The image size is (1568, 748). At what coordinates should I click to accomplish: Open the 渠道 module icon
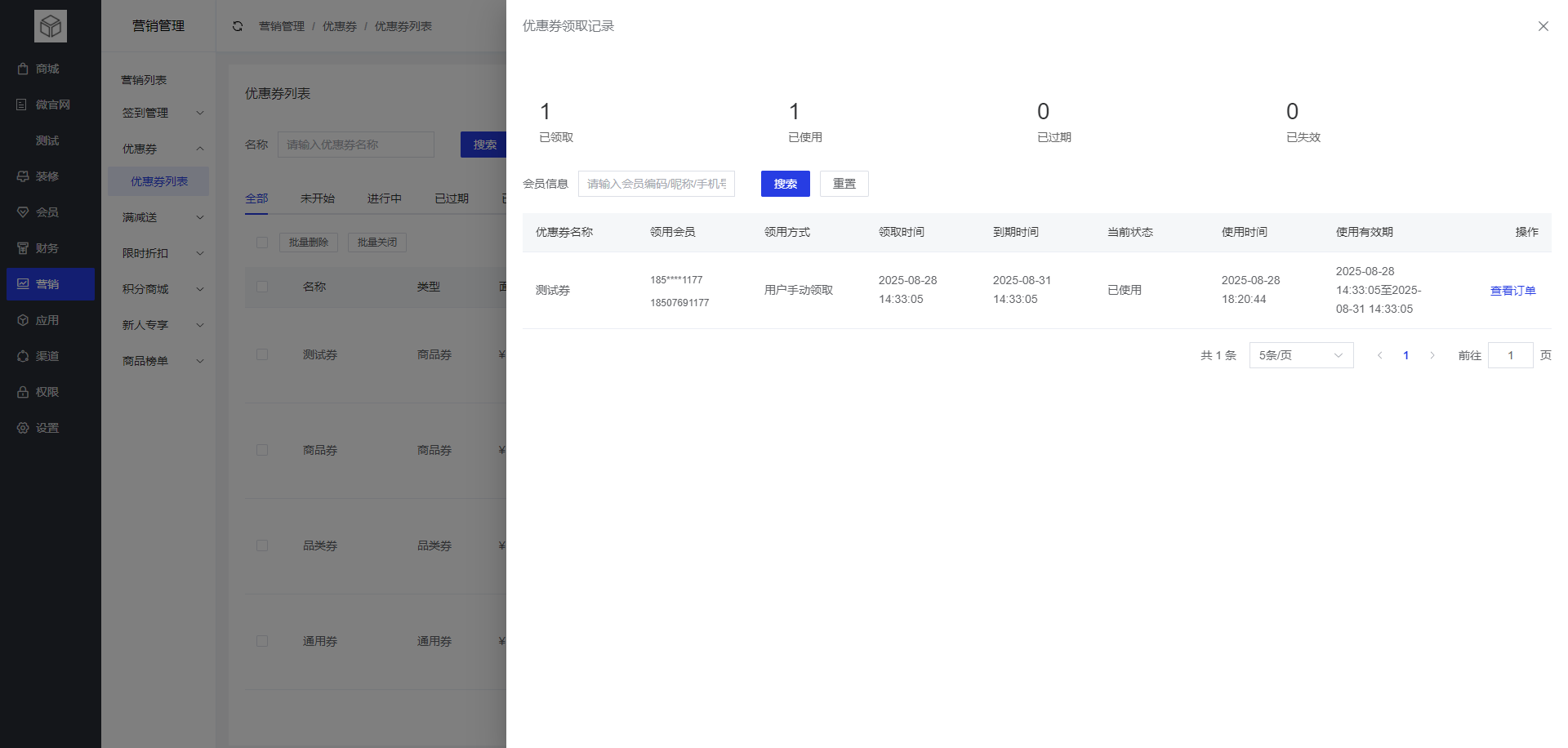click(x=49, y=356)
